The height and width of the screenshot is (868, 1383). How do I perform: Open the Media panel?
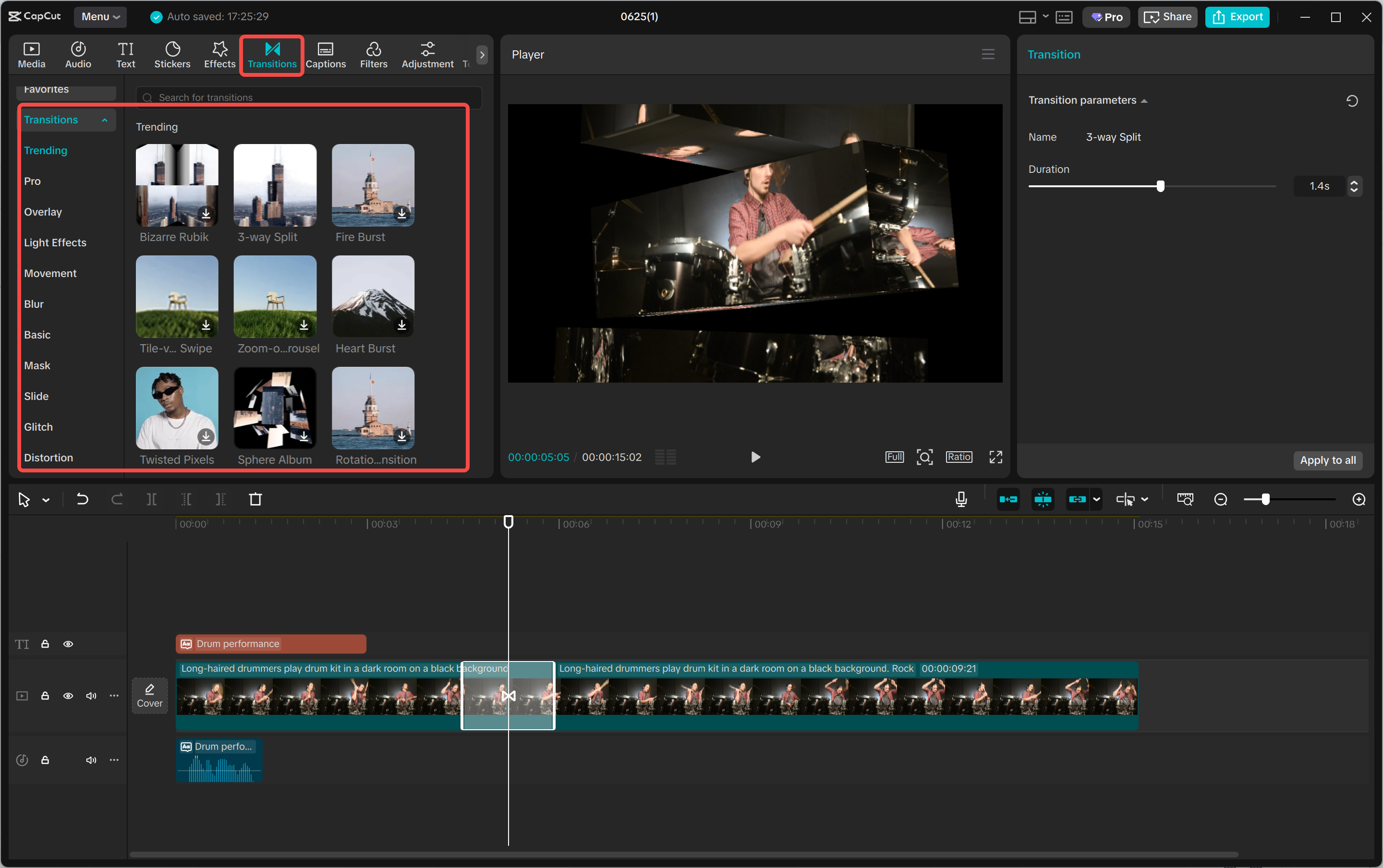[x=32, y=55]
